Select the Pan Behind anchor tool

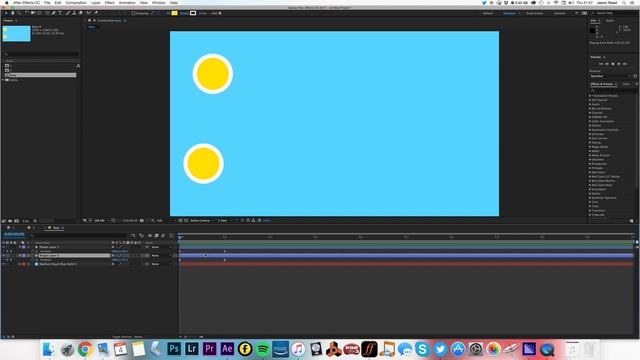(x=40, y=13)
